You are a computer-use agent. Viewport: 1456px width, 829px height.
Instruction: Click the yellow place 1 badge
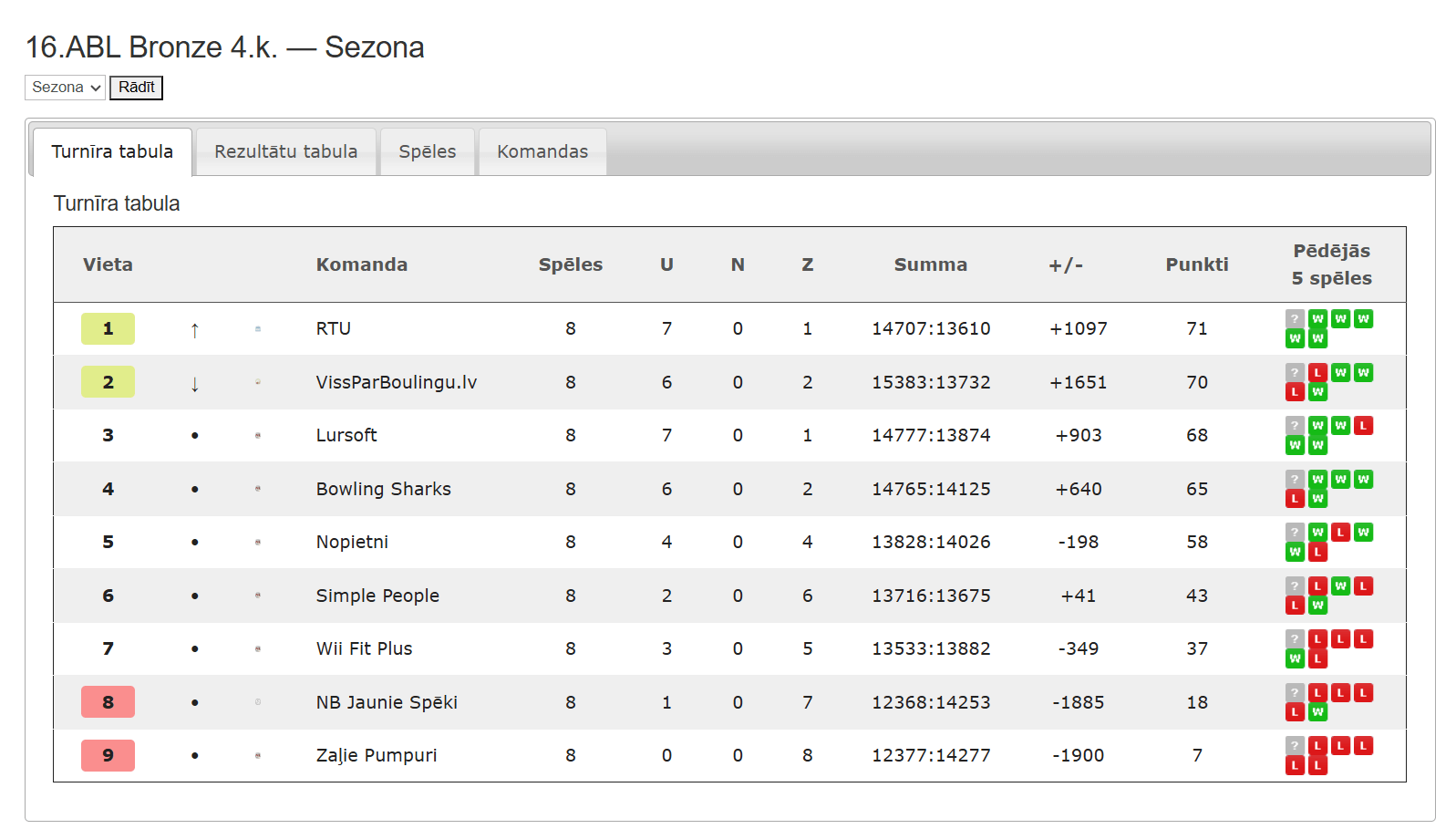[108, 328]
